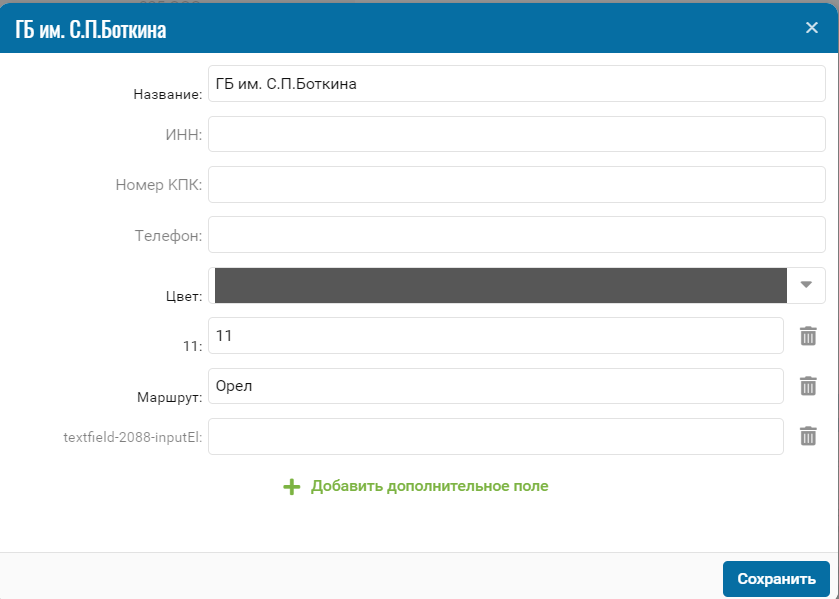Remove the Маршрут field using trash icon
Image resolution: width=839 pixels, height=599 pixels.
tap(808, 386)
